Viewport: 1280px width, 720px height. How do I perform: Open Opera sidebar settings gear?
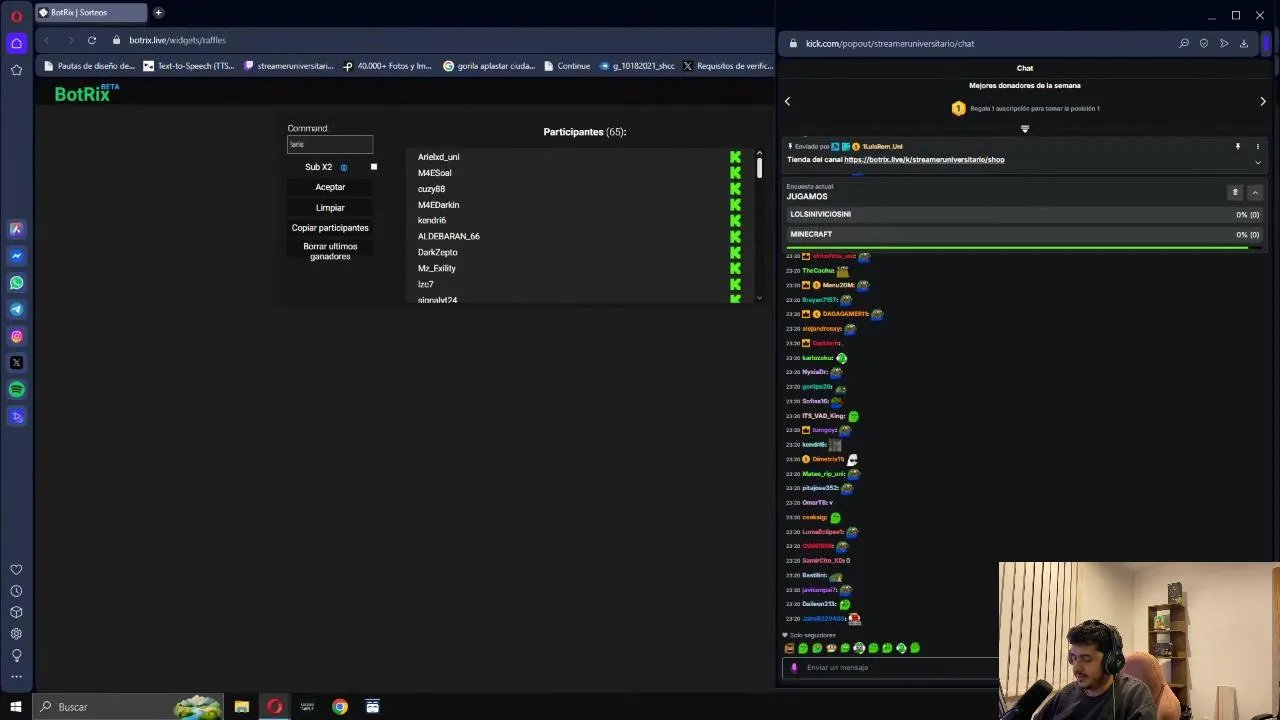16,634
